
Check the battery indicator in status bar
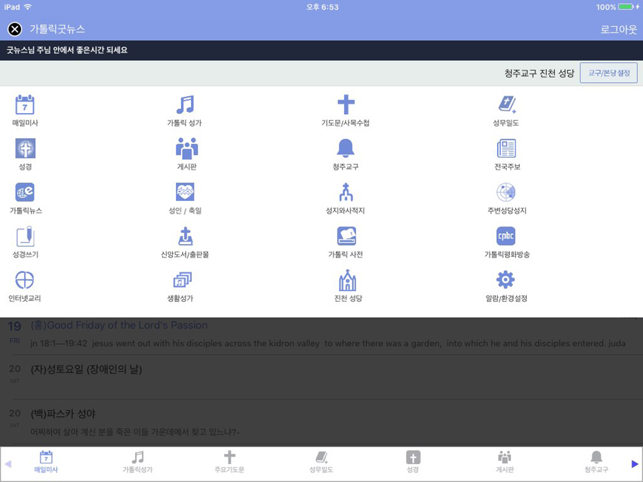pos(625,7)
